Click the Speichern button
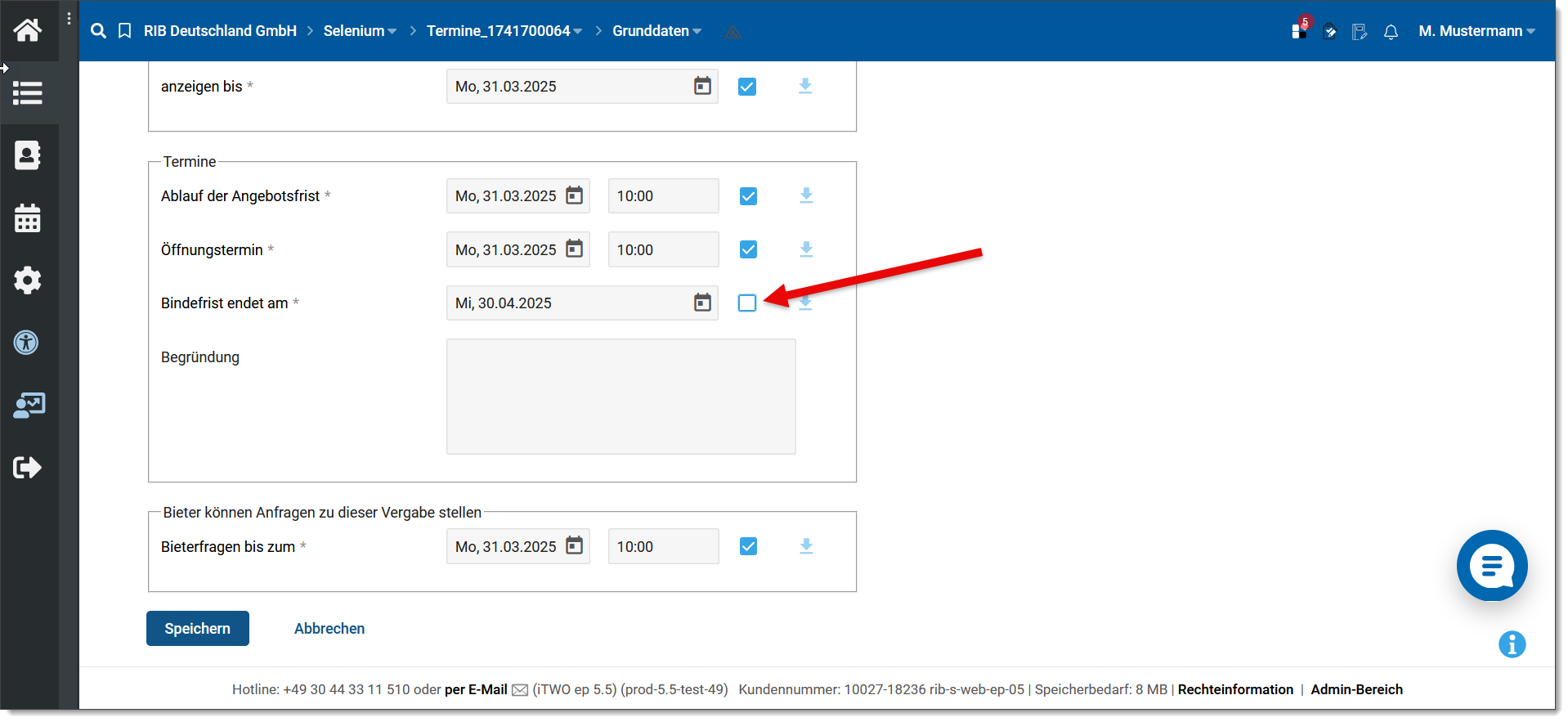This screenshot has height=722, width=1568. [198, 629]
